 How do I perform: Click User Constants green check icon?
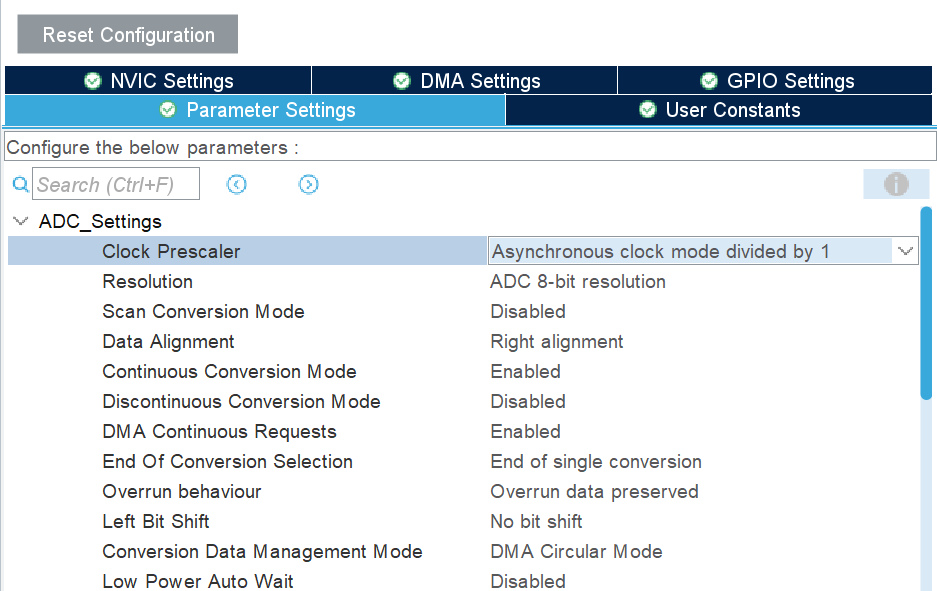pos(648,110)
